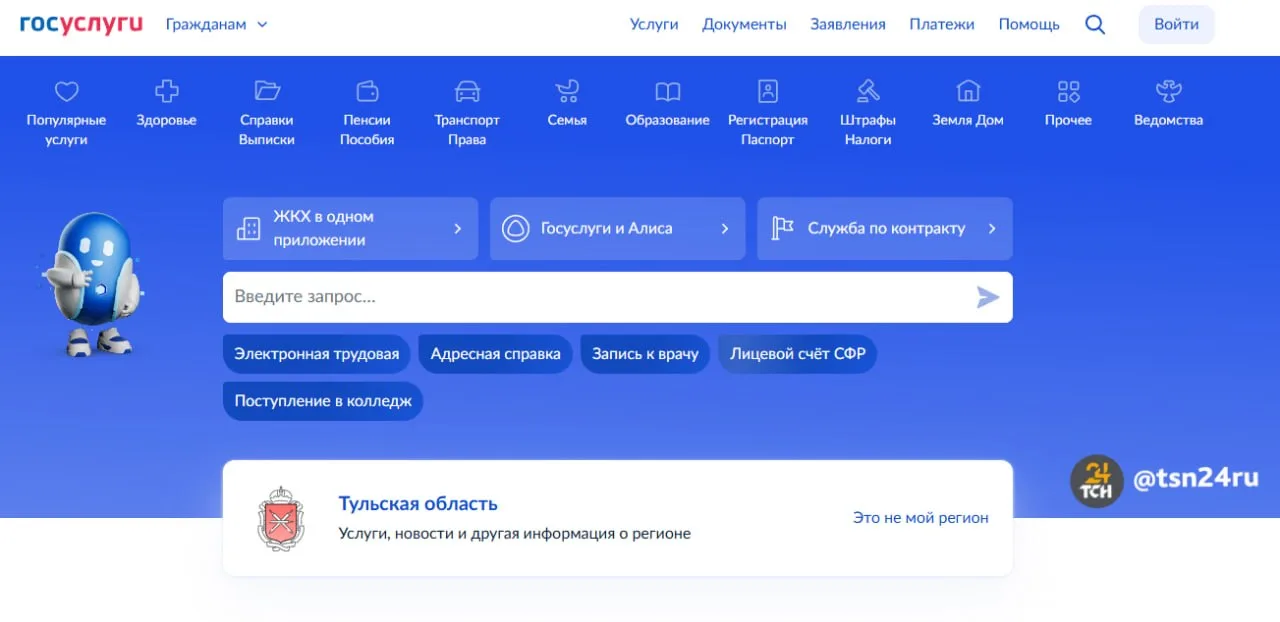Click the Госуслуги logo
Image resolution: width=1280 pixels, height=622 pixels.
[81, 24]
